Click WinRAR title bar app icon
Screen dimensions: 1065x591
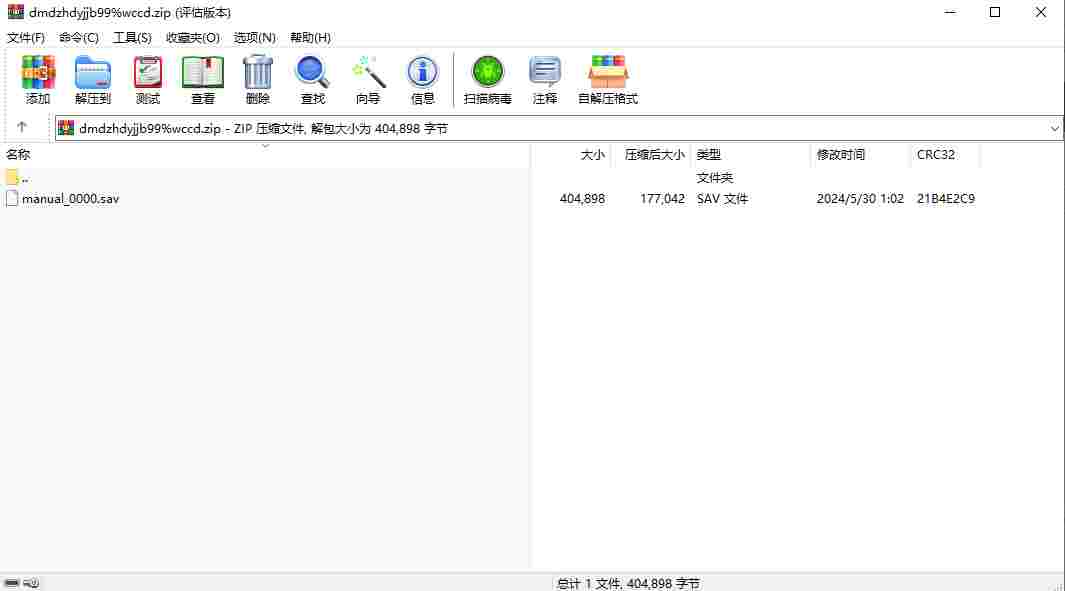click(x=16, y=12)
